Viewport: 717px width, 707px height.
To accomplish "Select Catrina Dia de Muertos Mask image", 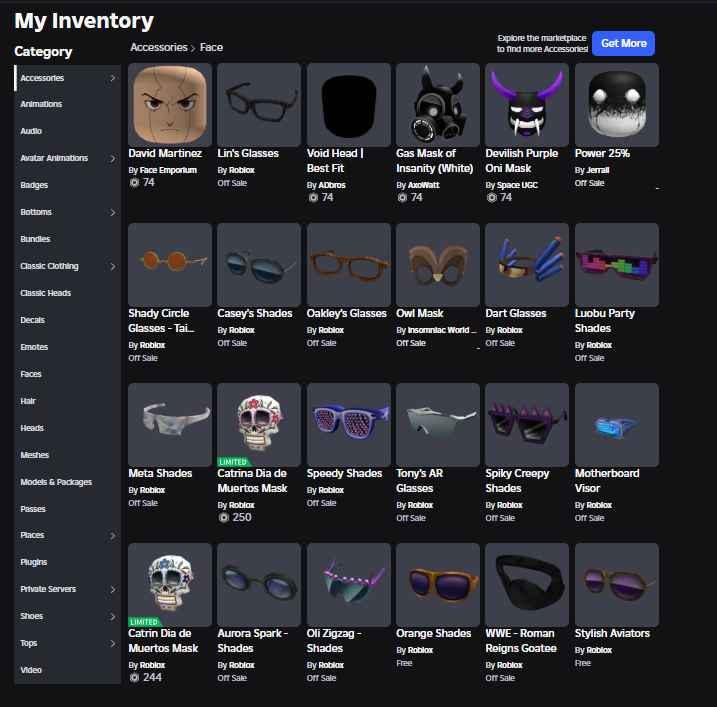I will 259,425.
